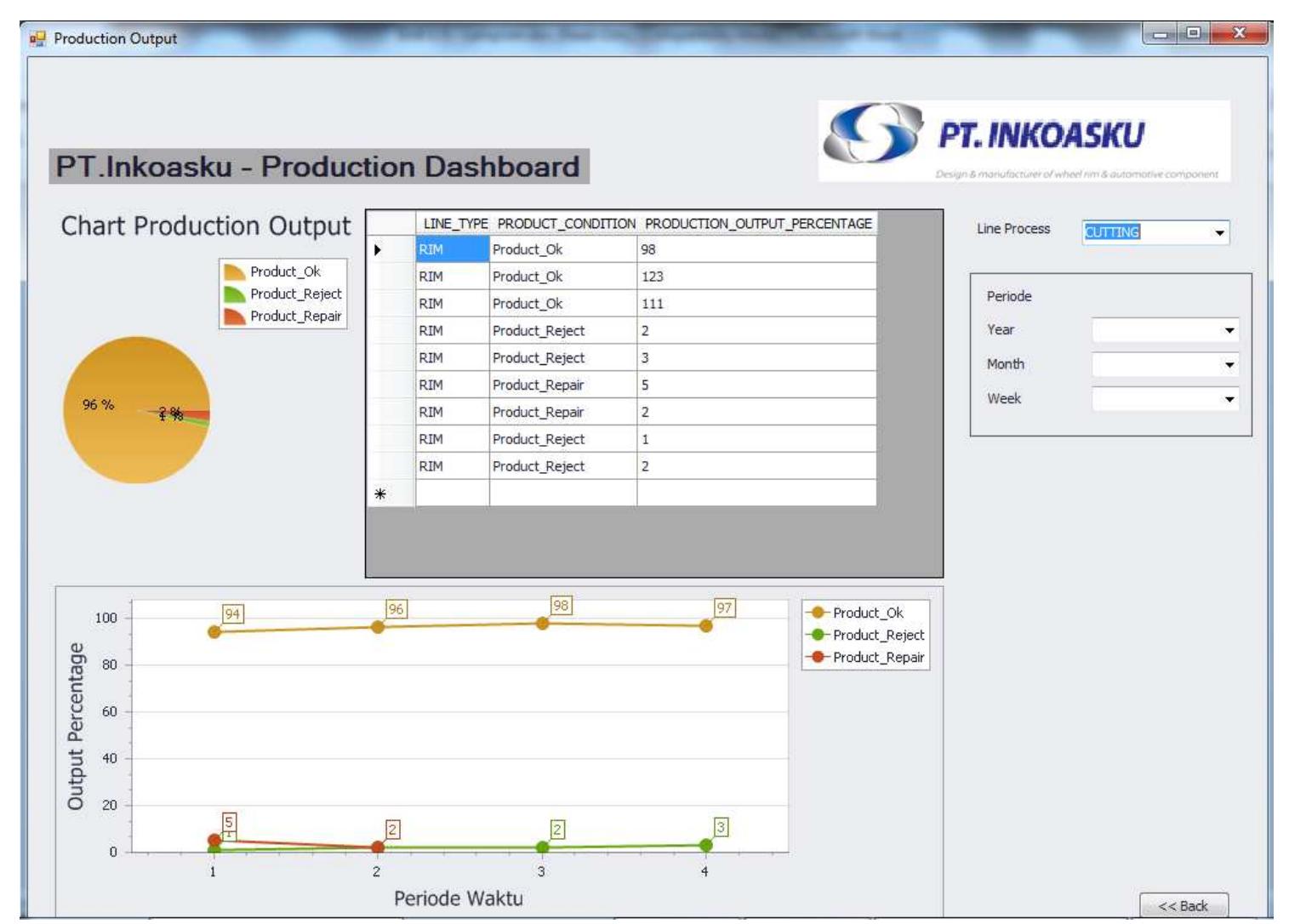Open the Week dropdown
1289x924 pixels.
click(x=1229, y=399)
